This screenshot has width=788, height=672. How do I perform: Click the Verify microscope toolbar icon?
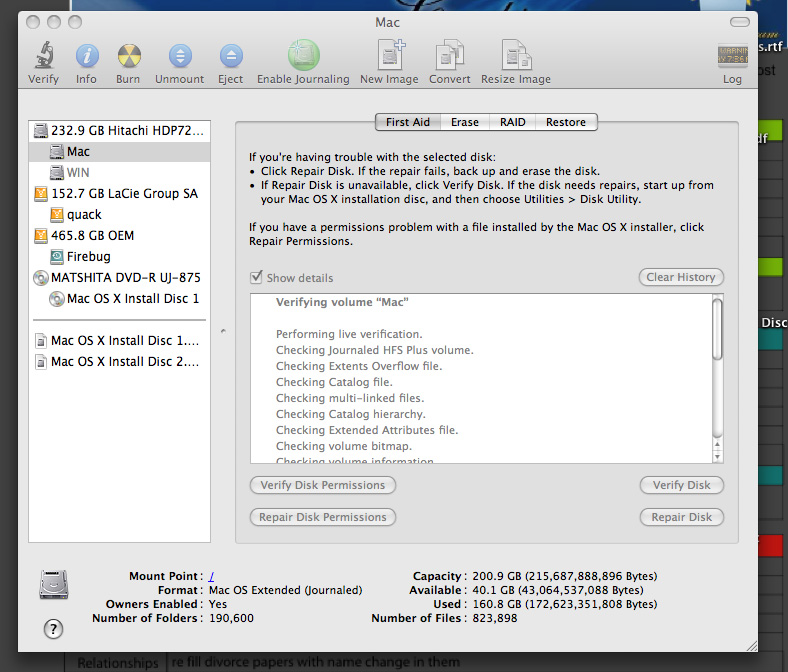[x=44, y=55]
